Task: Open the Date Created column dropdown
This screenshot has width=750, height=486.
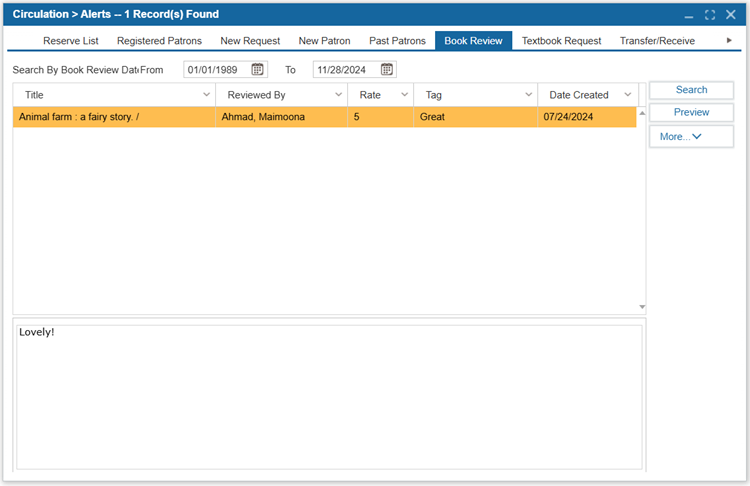Action: click(628, 94)
